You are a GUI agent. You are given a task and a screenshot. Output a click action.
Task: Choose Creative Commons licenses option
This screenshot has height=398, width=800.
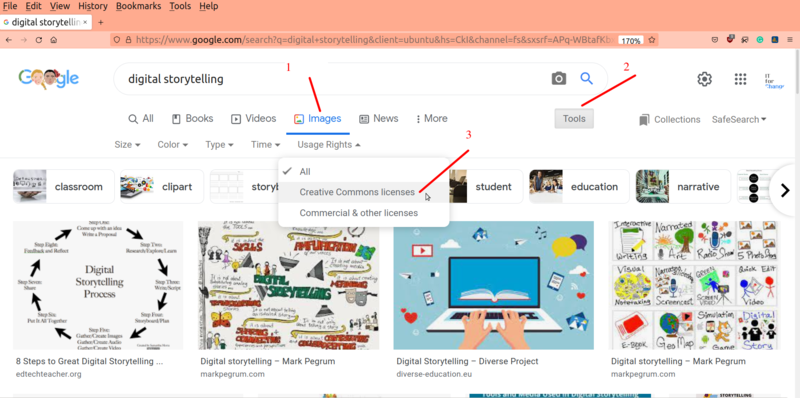coord(364,192)
